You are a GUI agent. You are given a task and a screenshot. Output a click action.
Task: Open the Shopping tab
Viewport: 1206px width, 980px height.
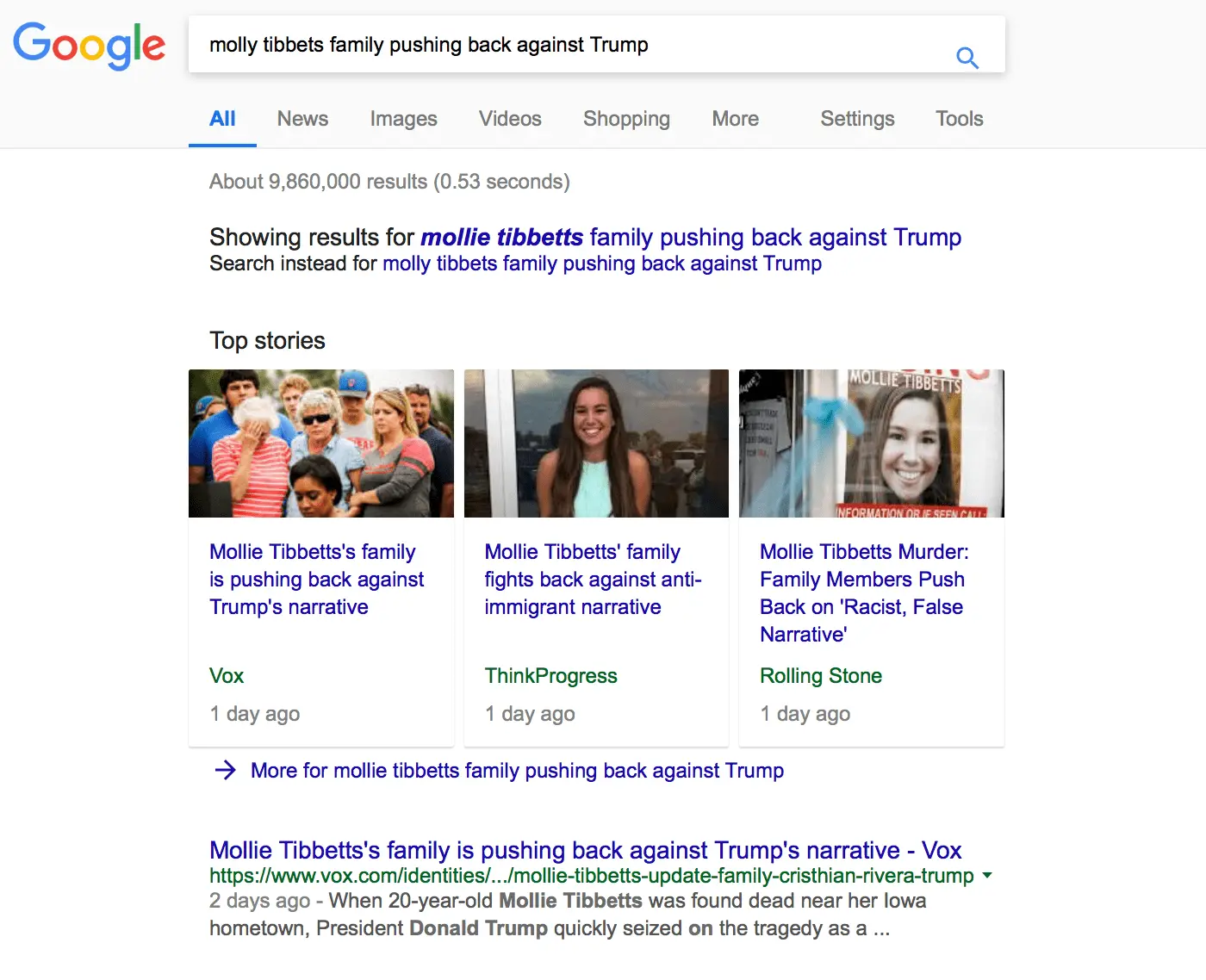[x=626, y=119]
